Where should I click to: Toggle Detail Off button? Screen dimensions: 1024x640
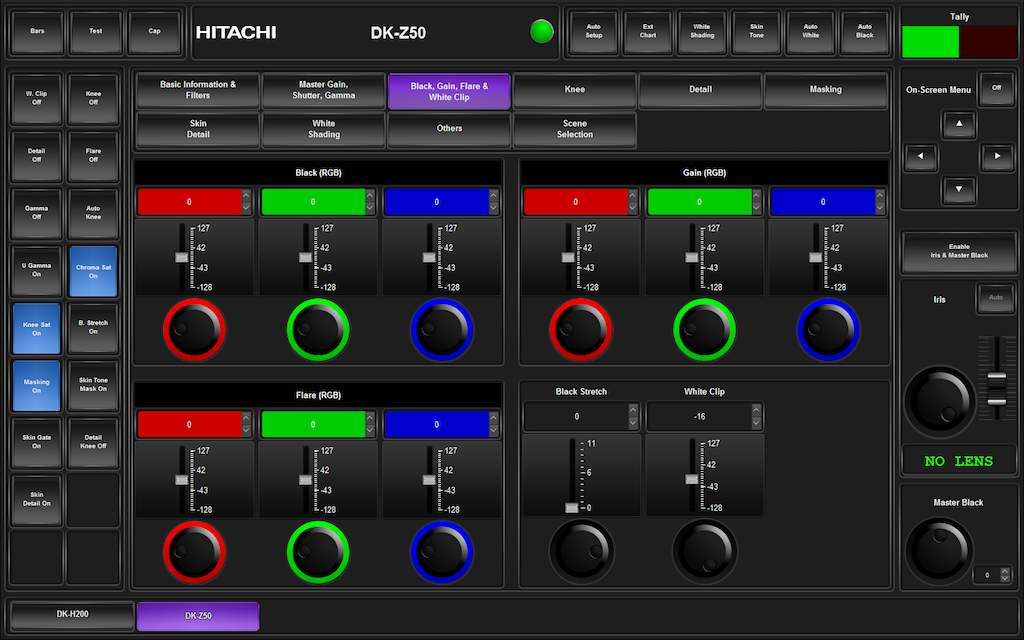(37, 156)
